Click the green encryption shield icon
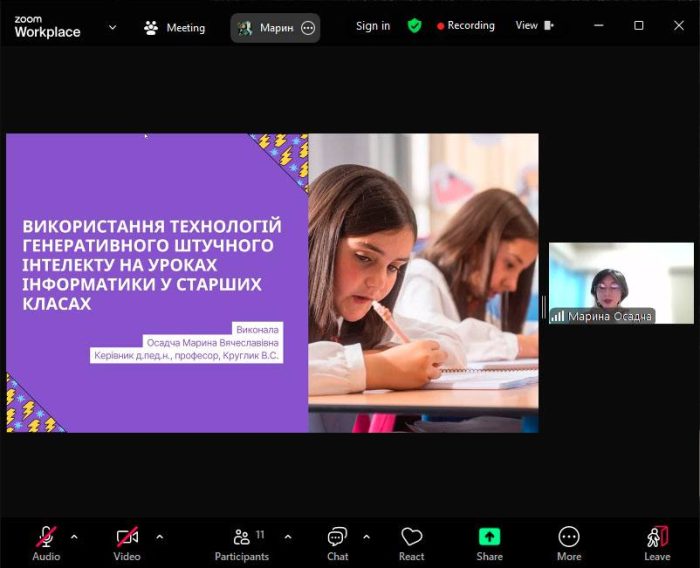The height and width of the screenshot is (568, 700). [x=414, y=26]
